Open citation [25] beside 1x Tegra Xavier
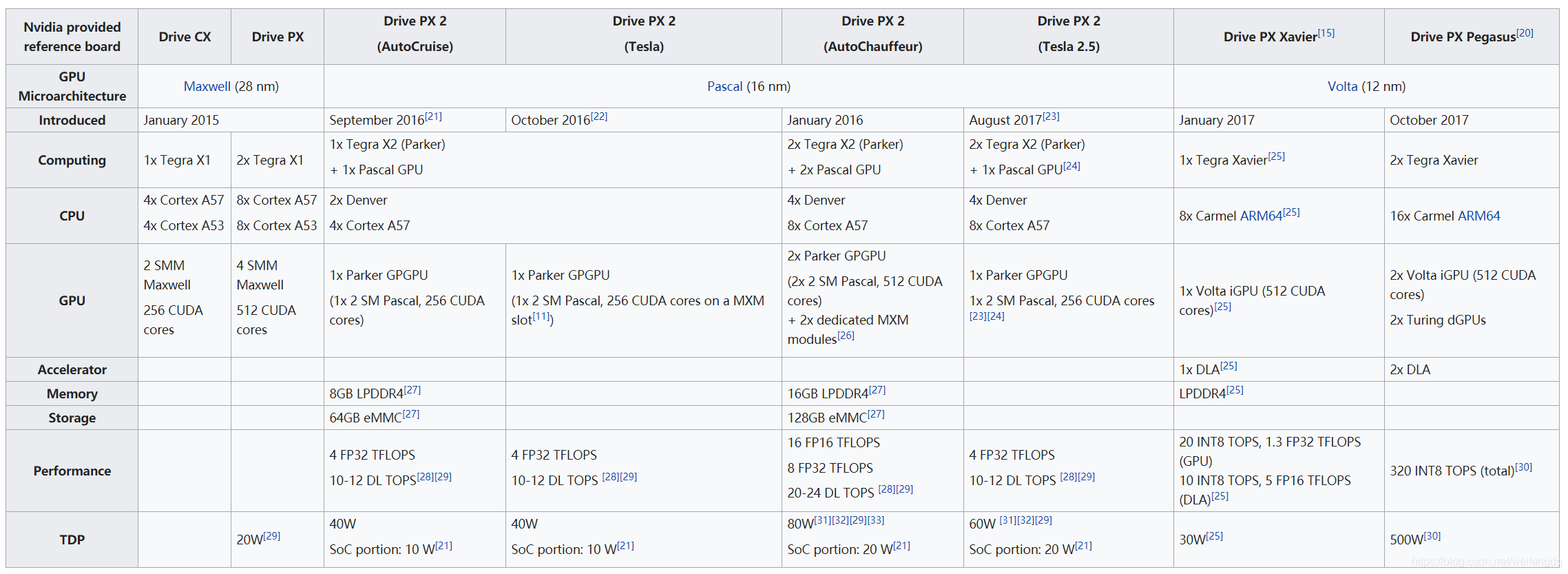This screenshot has width=1568, height=574. (x=1276, y=156)
